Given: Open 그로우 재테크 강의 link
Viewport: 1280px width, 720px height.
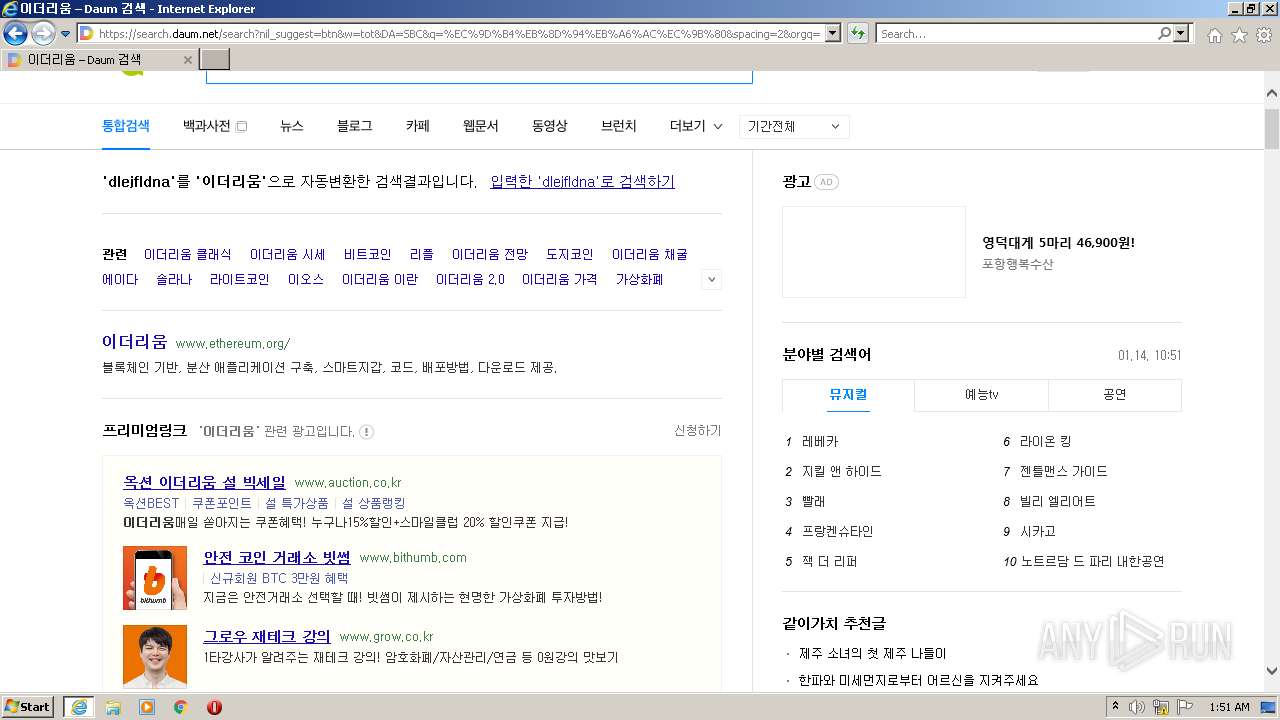Looking at the screenshot, I should pyautogui.click(x=267, y=636).
